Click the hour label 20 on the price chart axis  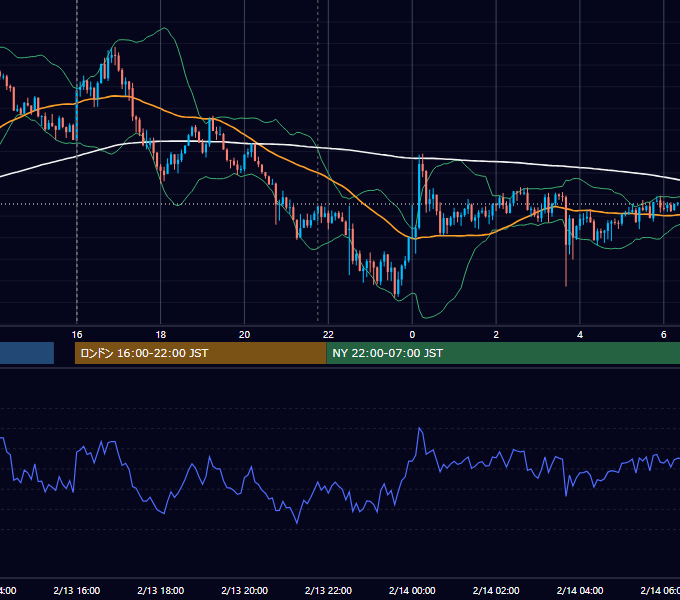245,335
